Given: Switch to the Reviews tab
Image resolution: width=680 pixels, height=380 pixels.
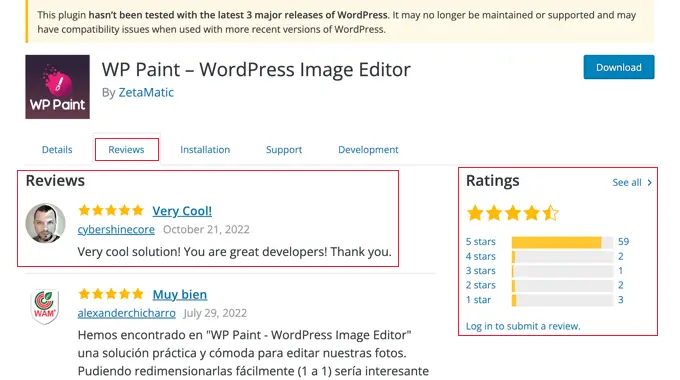Looking at the screenshot, I should 127,150.
